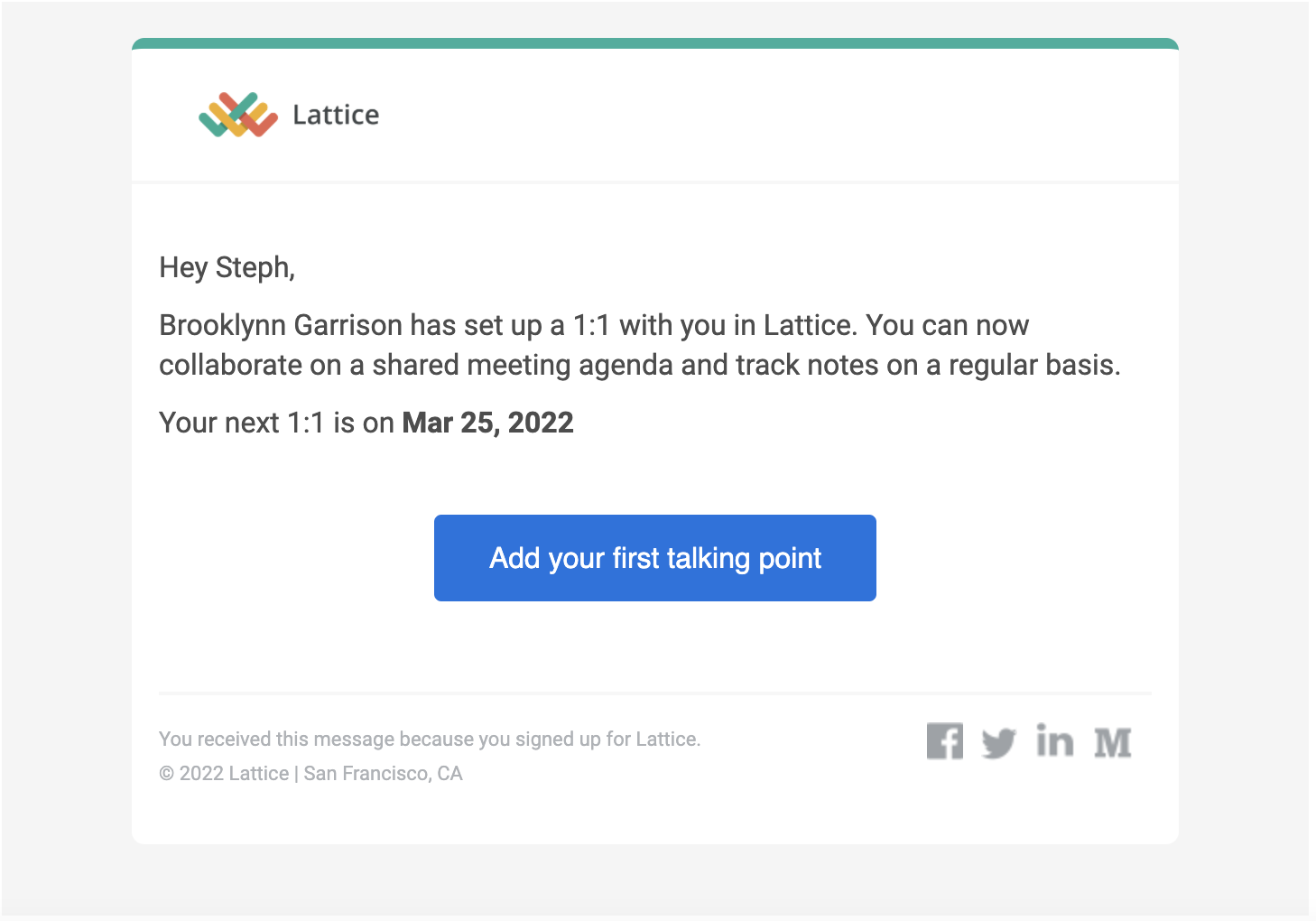1316x921 pixels.
Task: Click the 'You received this message' footer note
Action: 430,739
